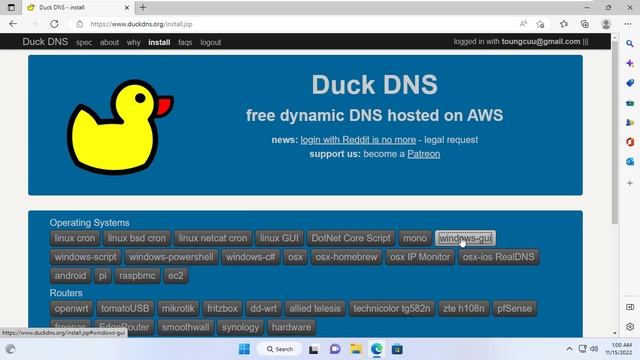640x360 pixels.
Task: Open the why menu item
Action: pyautogui.click(x=133, y=42)
